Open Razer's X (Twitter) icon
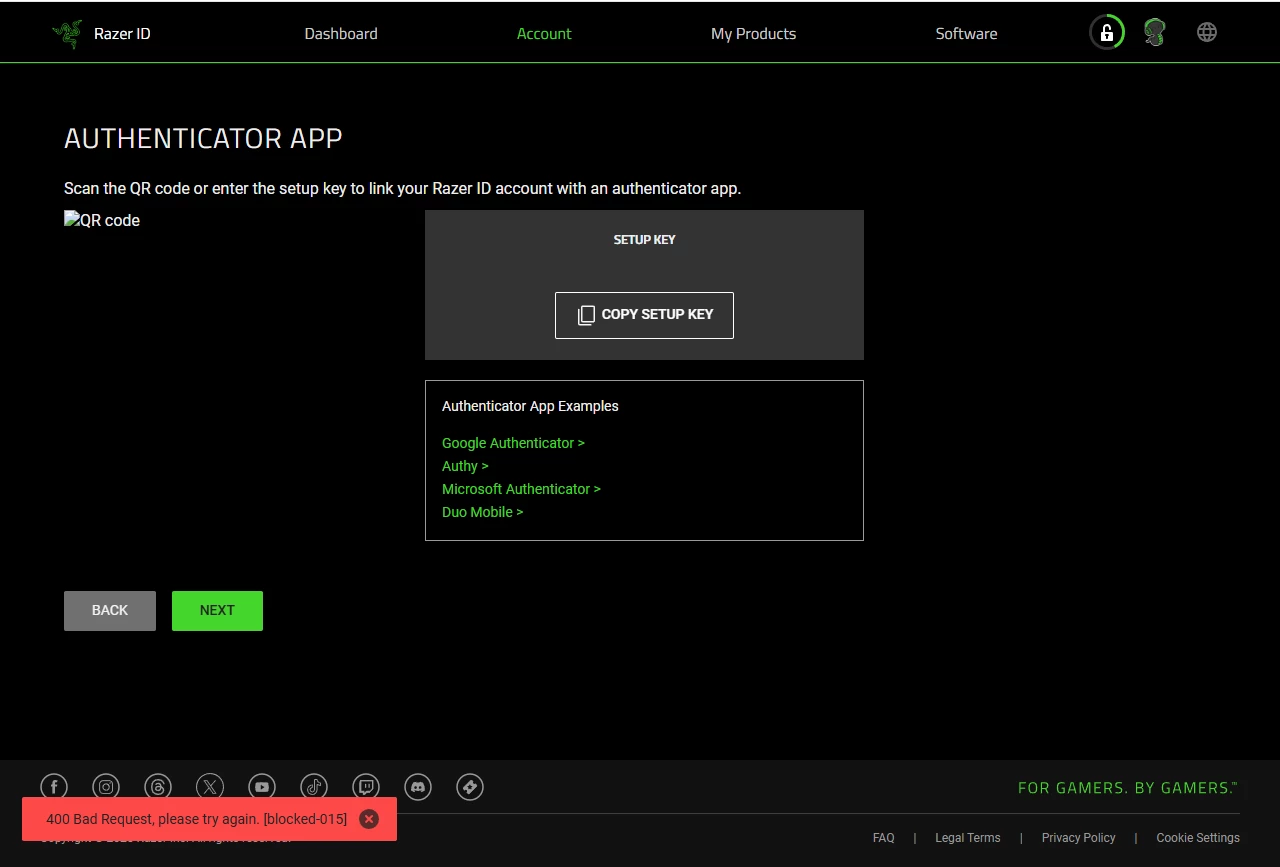Screen dimensions: 1280x867 click(210, 788)
